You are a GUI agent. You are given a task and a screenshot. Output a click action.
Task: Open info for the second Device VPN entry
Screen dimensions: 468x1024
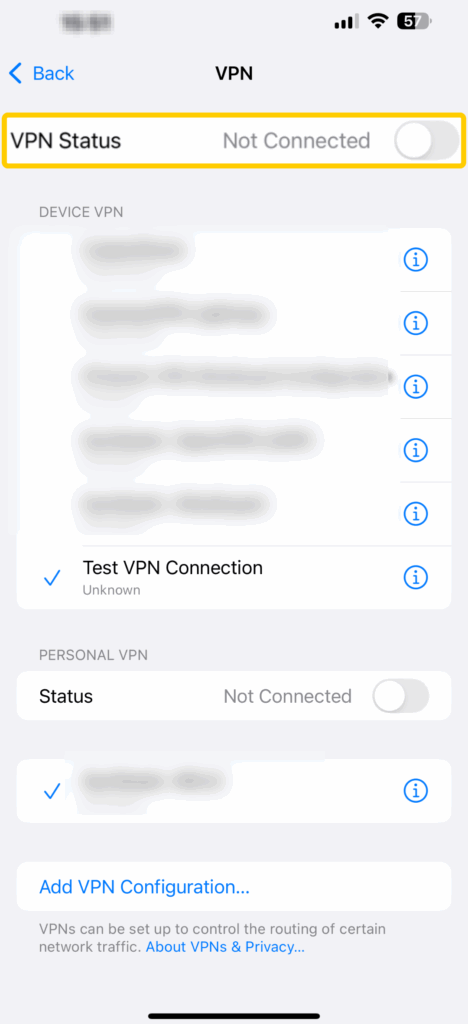tap(416, 323)
